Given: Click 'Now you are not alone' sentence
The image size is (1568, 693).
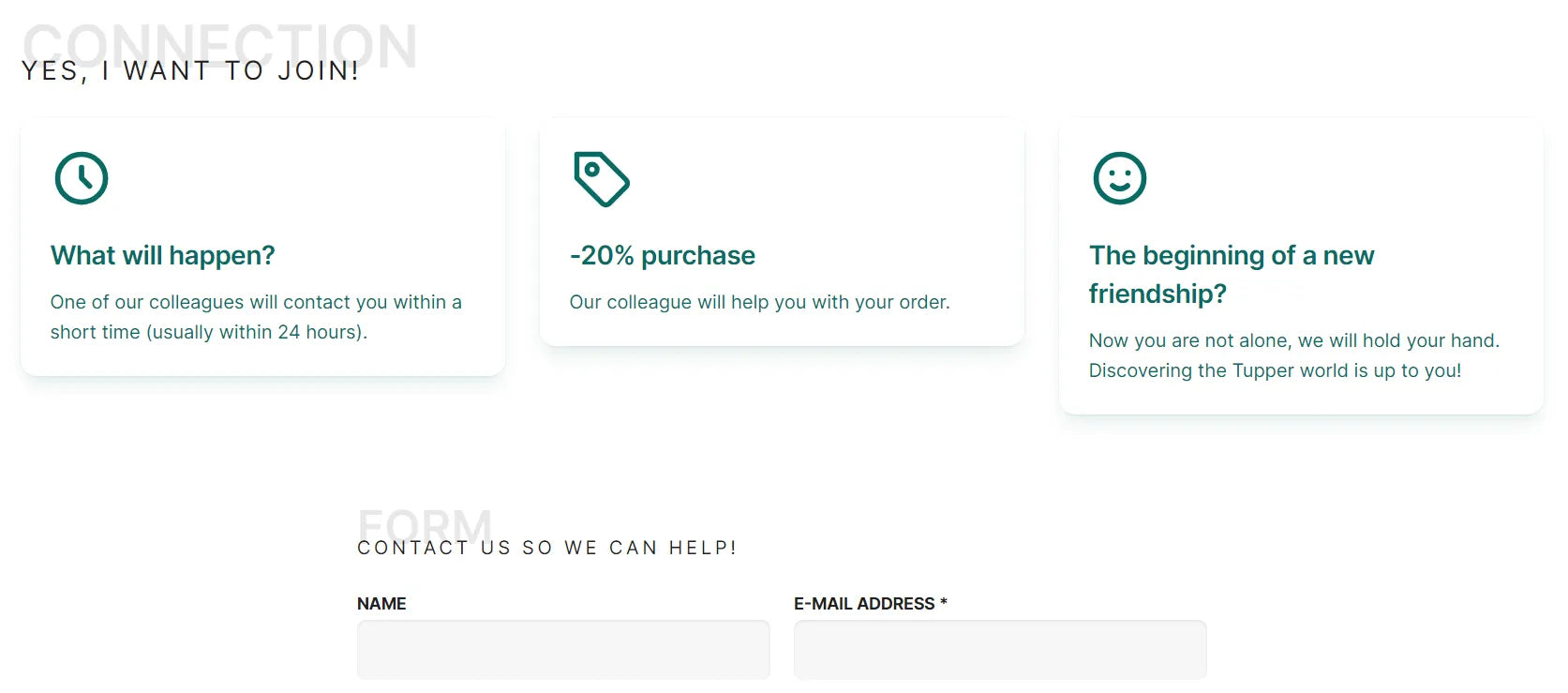Looking at the screenshot, I should pyautogui.click(x=1294, y=340).
